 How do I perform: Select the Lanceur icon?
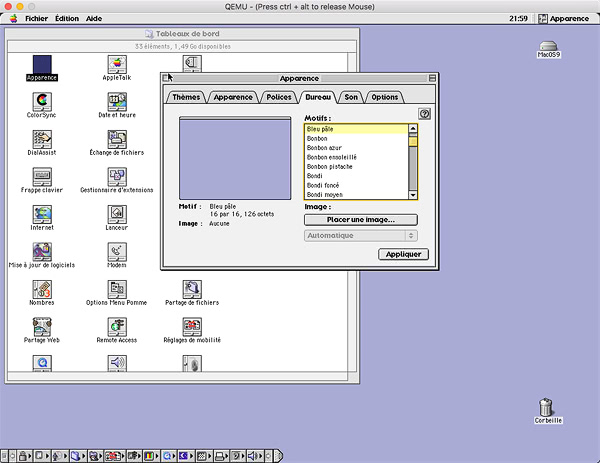click(x=117, y=218)
